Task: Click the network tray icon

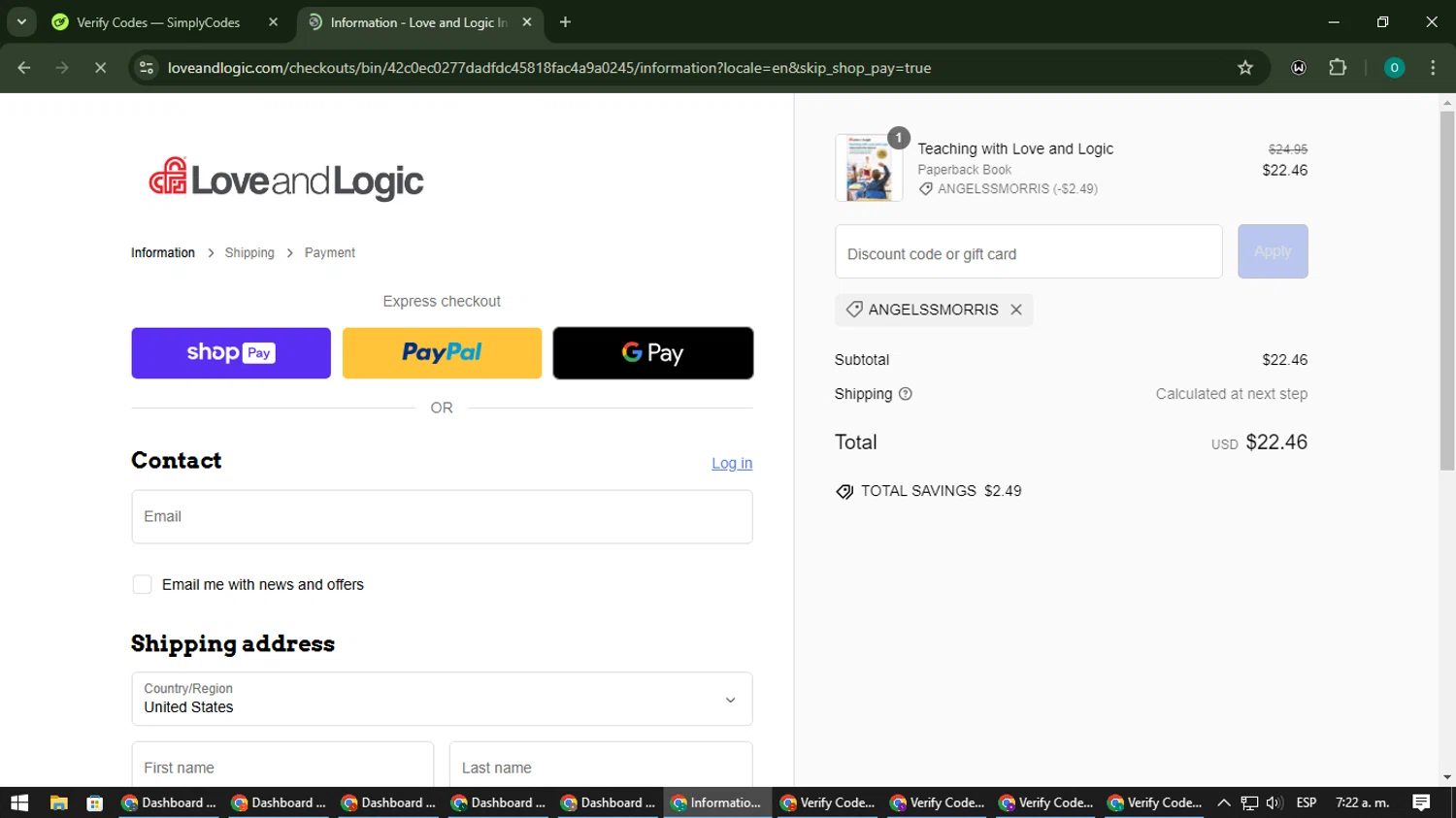Action: 1249,802
